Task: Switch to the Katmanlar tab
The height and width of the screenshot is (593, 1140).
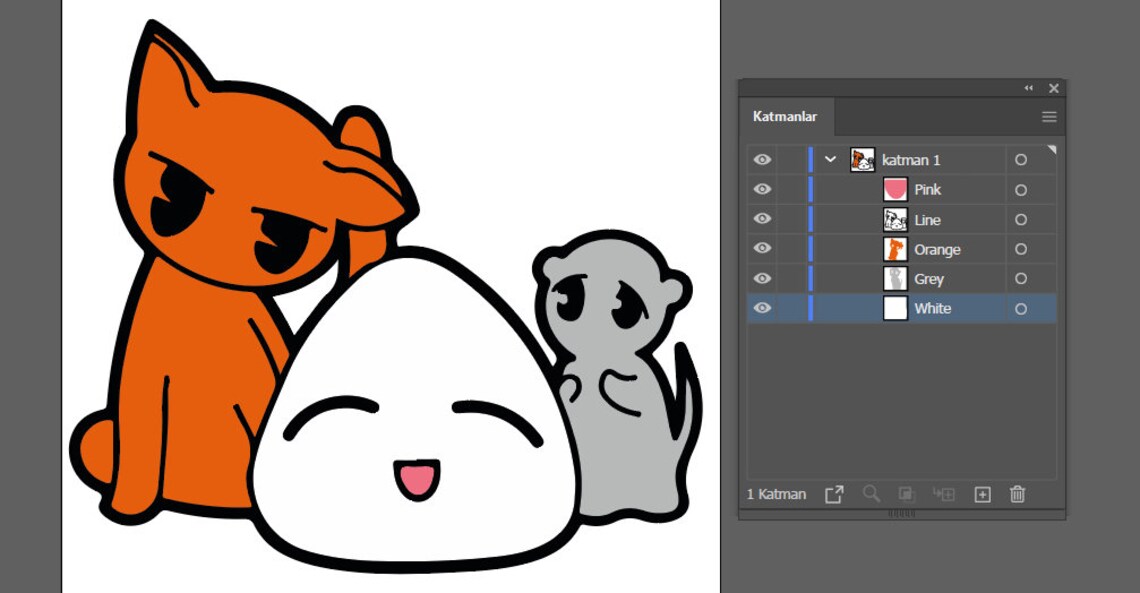Action: pos(786,116)
